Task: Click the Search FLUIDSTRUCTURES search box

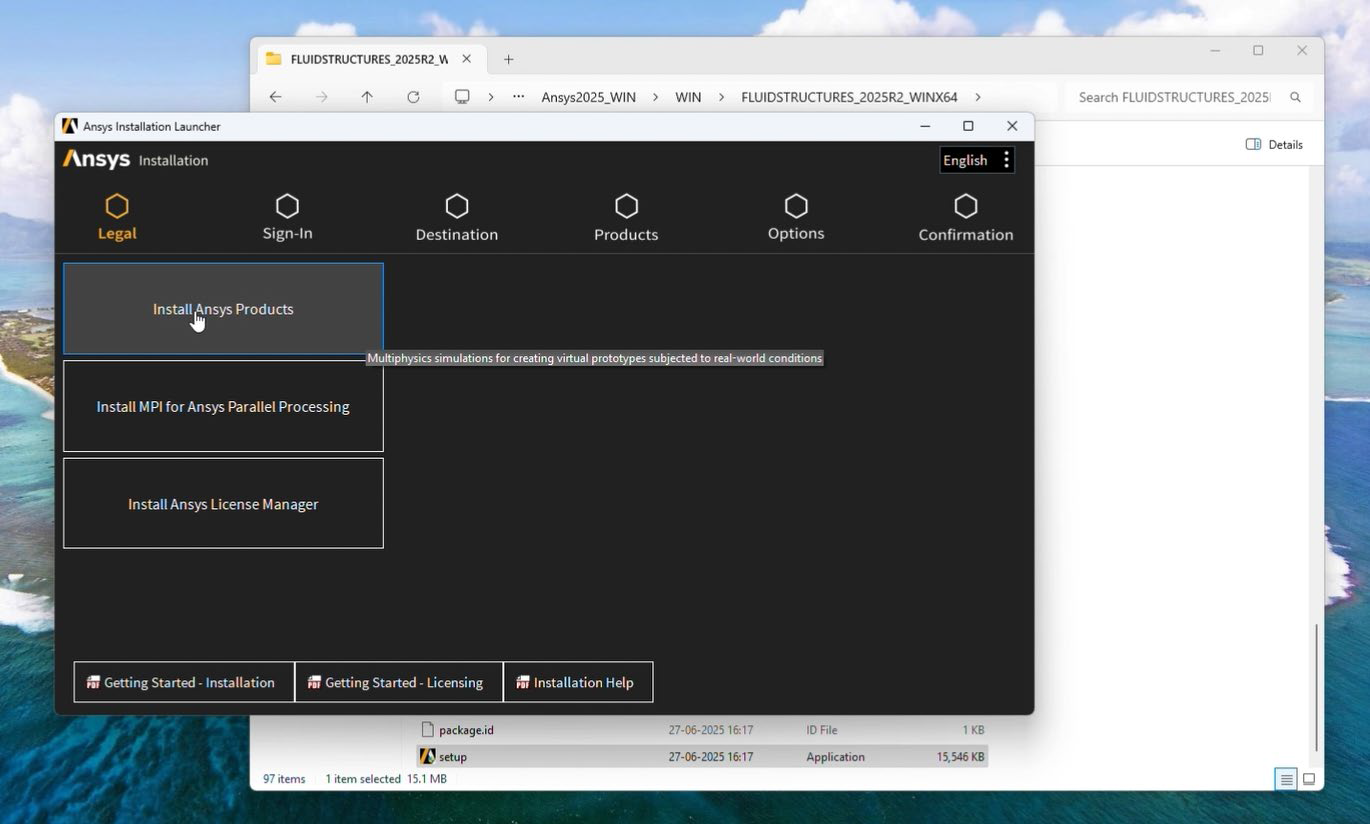Action: (1173, 97)
